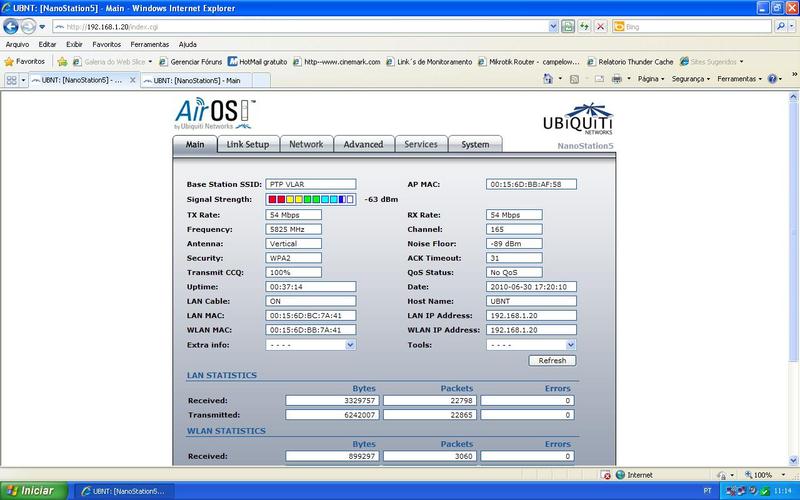Expand the address bar history dropdown
This screenshot has height=500, width=800.
553,27
